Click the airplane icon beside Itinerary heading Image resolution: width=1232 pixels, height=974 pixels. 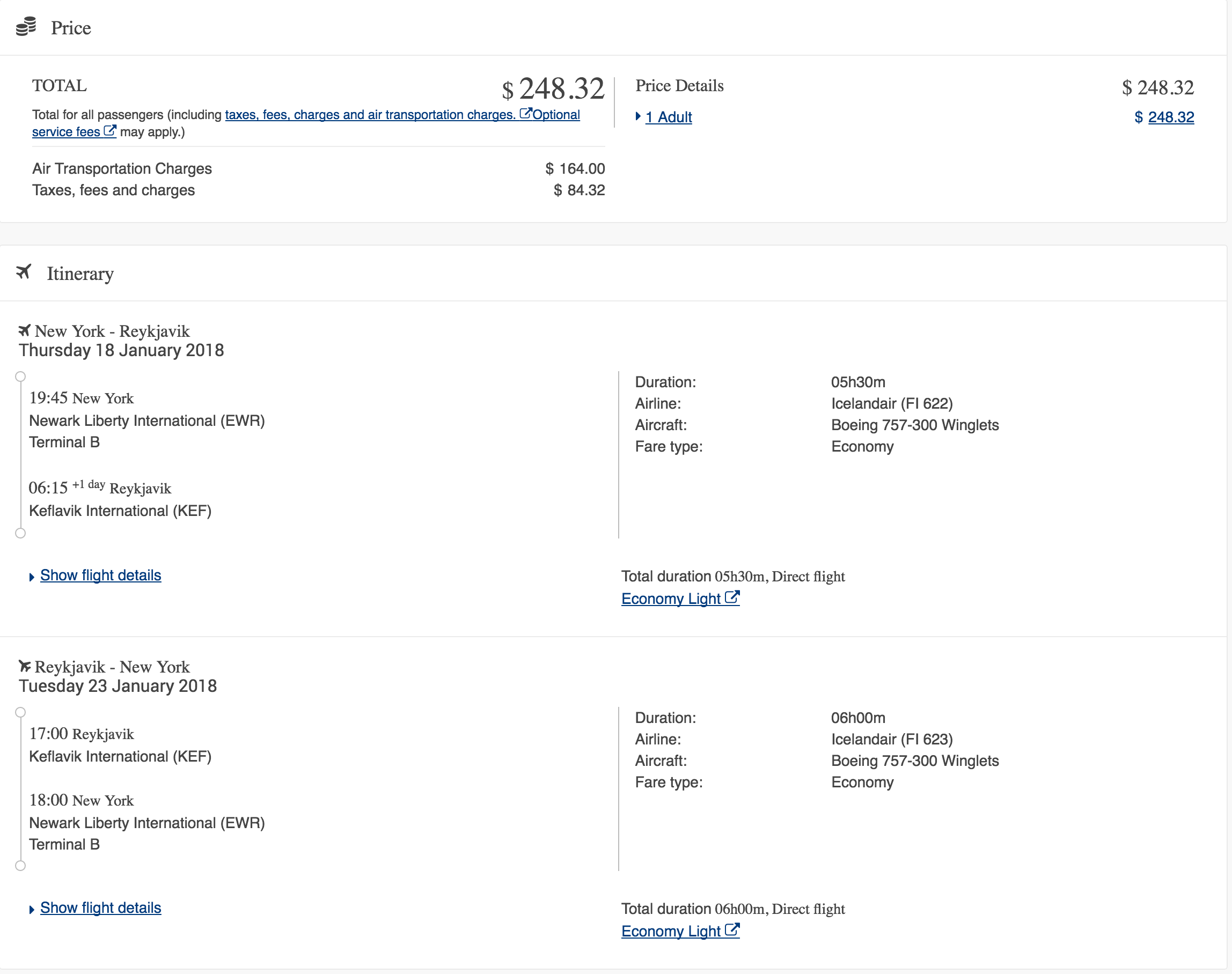[24, 272]
